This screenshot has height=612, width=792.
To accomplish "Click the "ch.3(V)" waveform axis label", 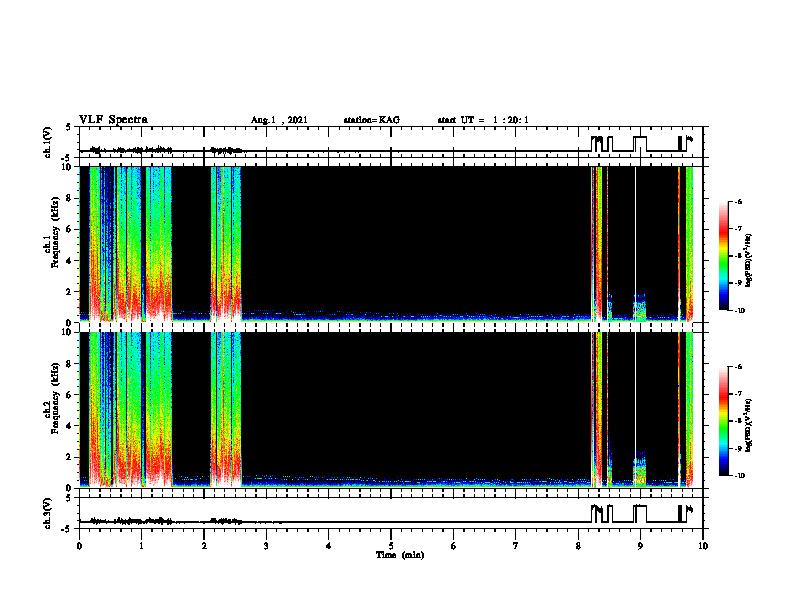I will click(47, 513).
